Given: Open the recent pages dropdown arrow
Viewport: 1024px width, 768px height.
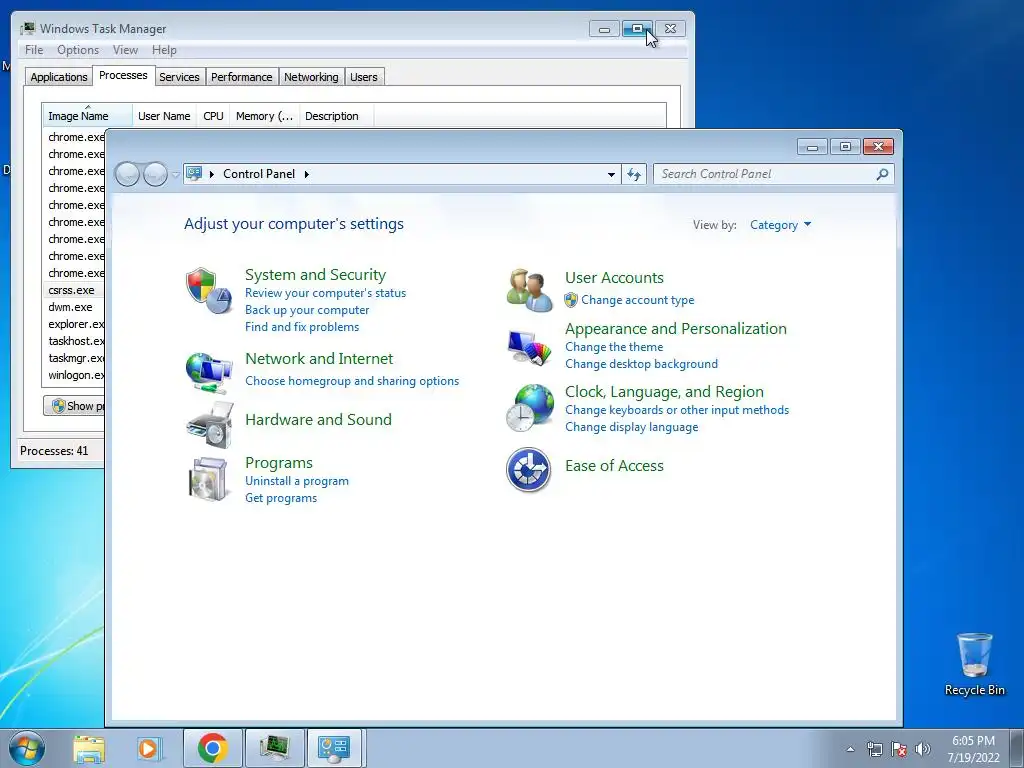Looking at the screenshot, I should tap(175, 174).
